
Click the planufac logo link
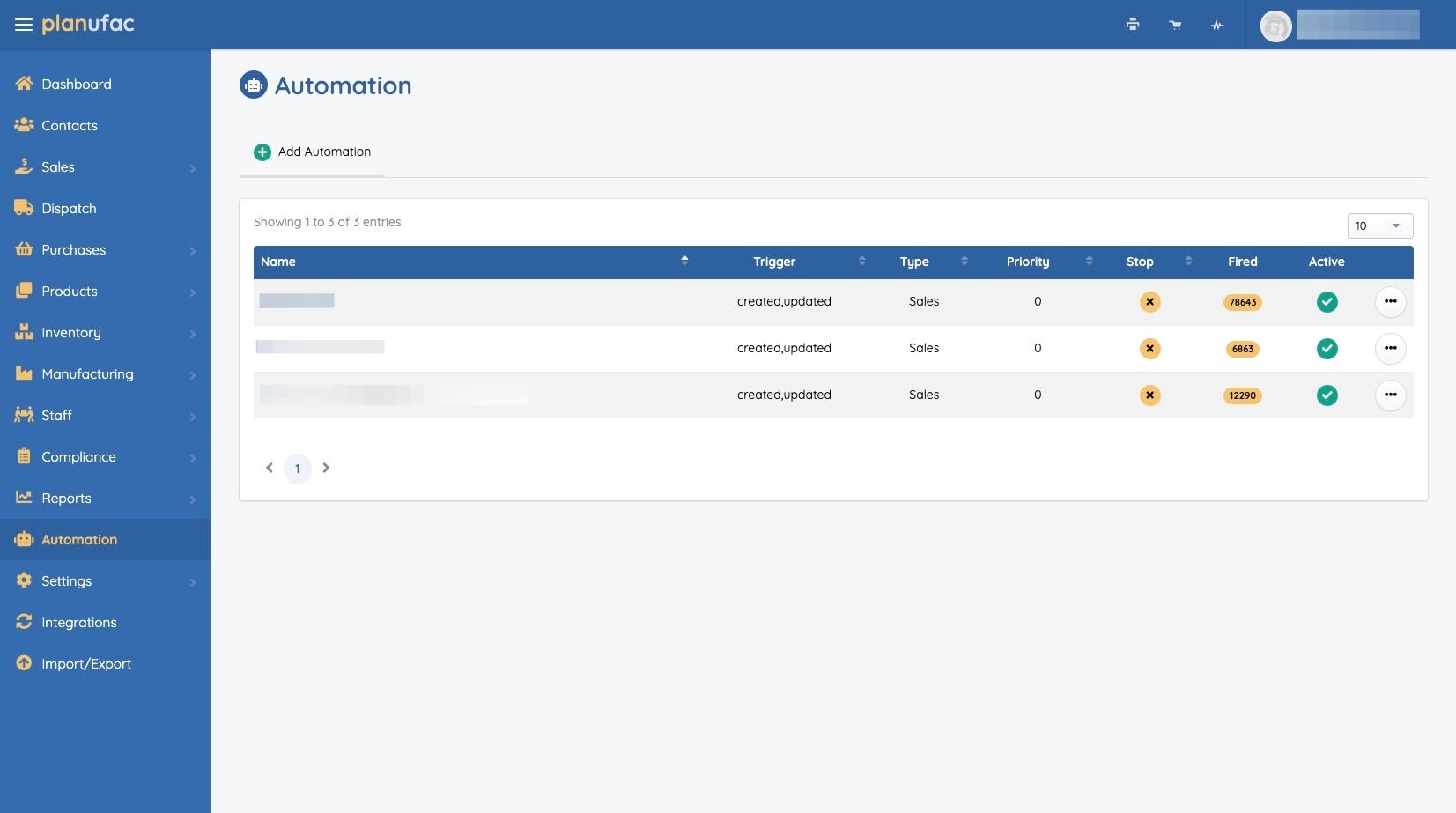88,24
